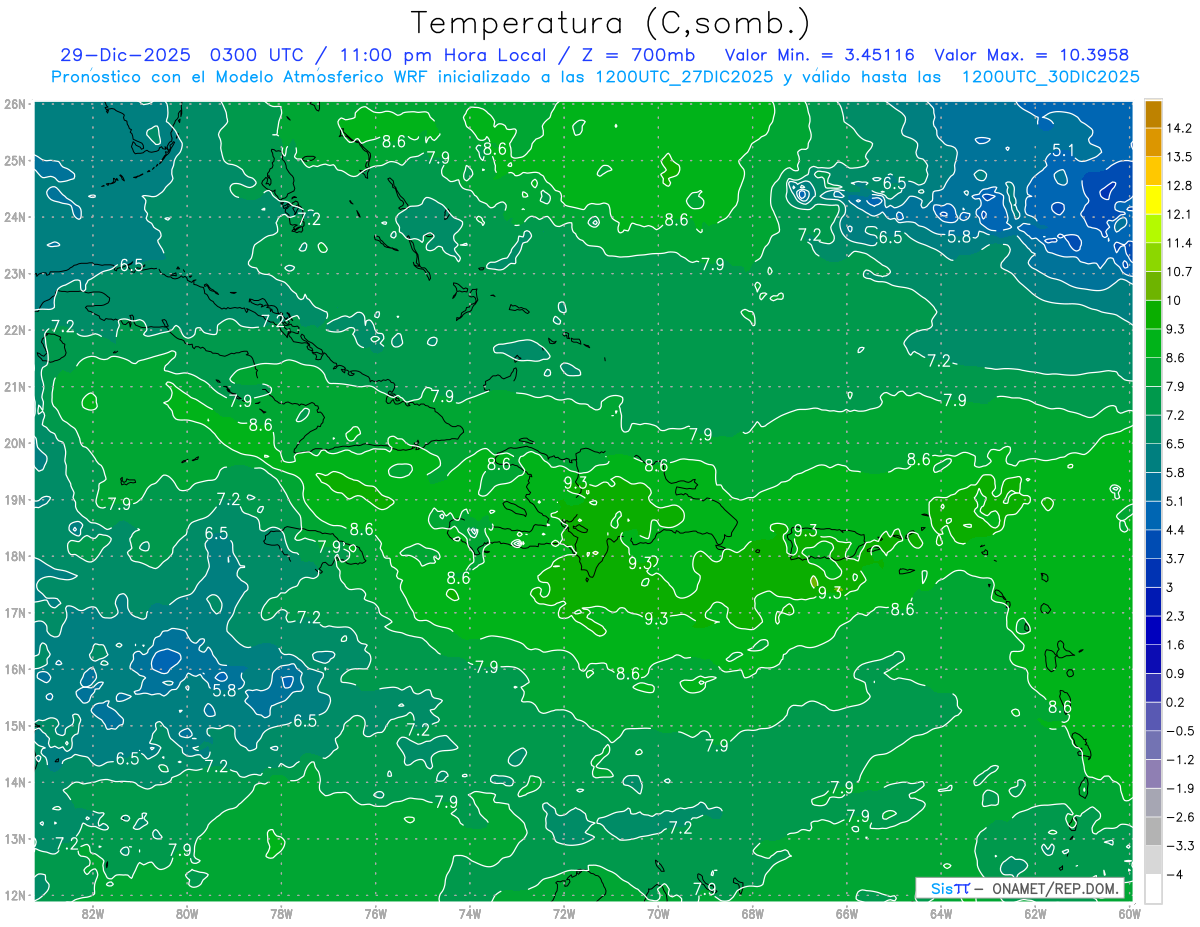Click Valor Min. = 3.45116
1200x927 pixels.
click(819, 55)
